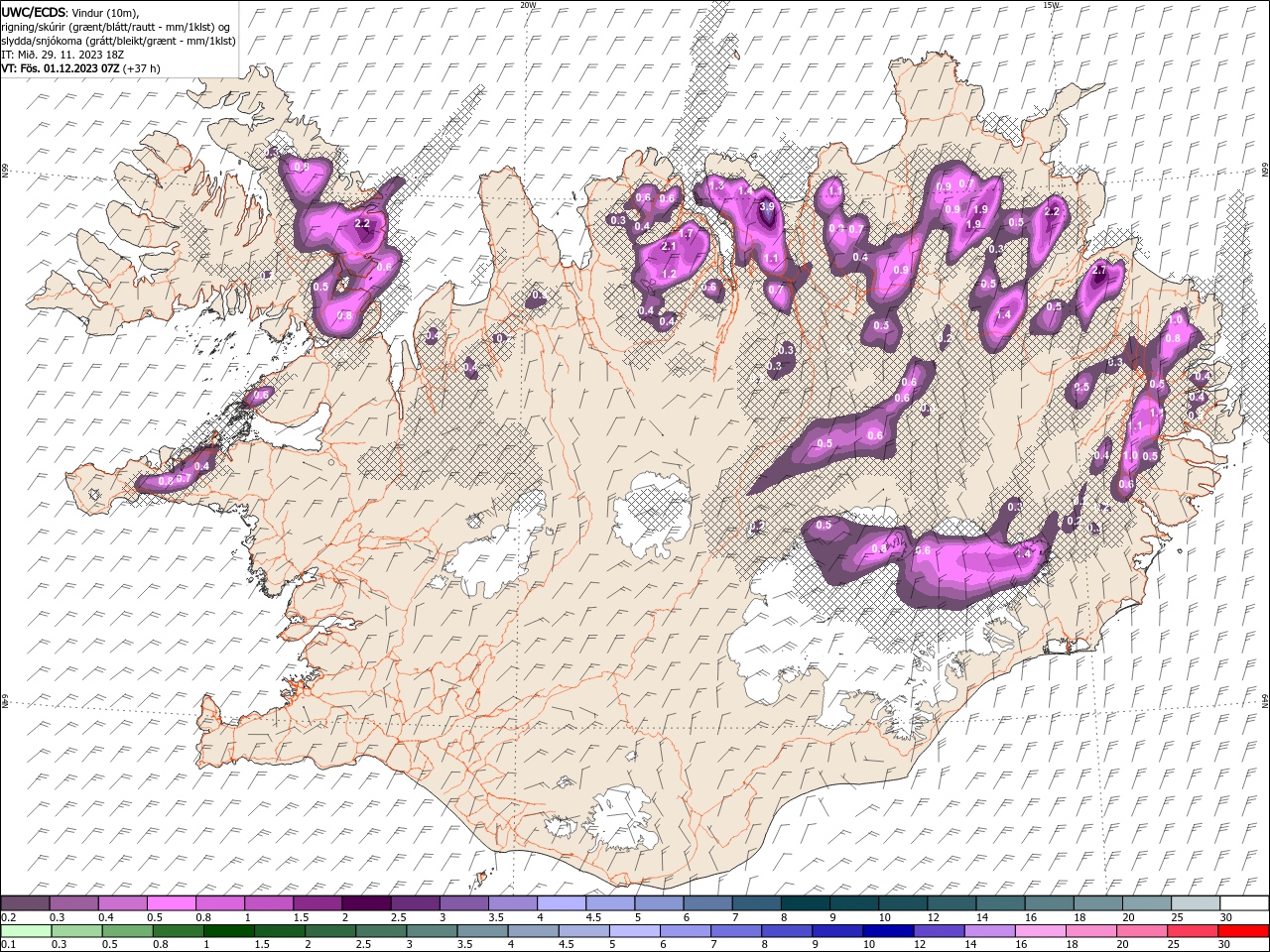Click the '18' label under the top legend row
The image size is (1270, 952).
coord(1079,917)
